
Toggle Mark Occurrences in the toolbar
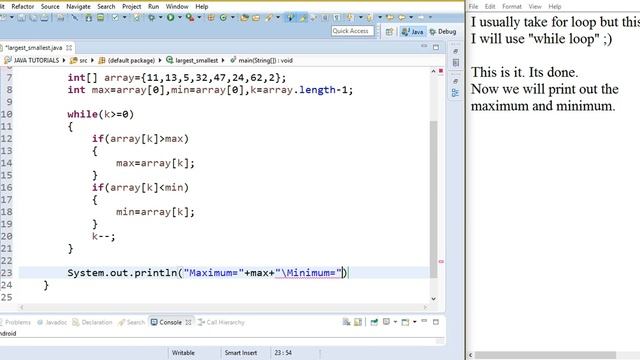(x=303, y=18)
